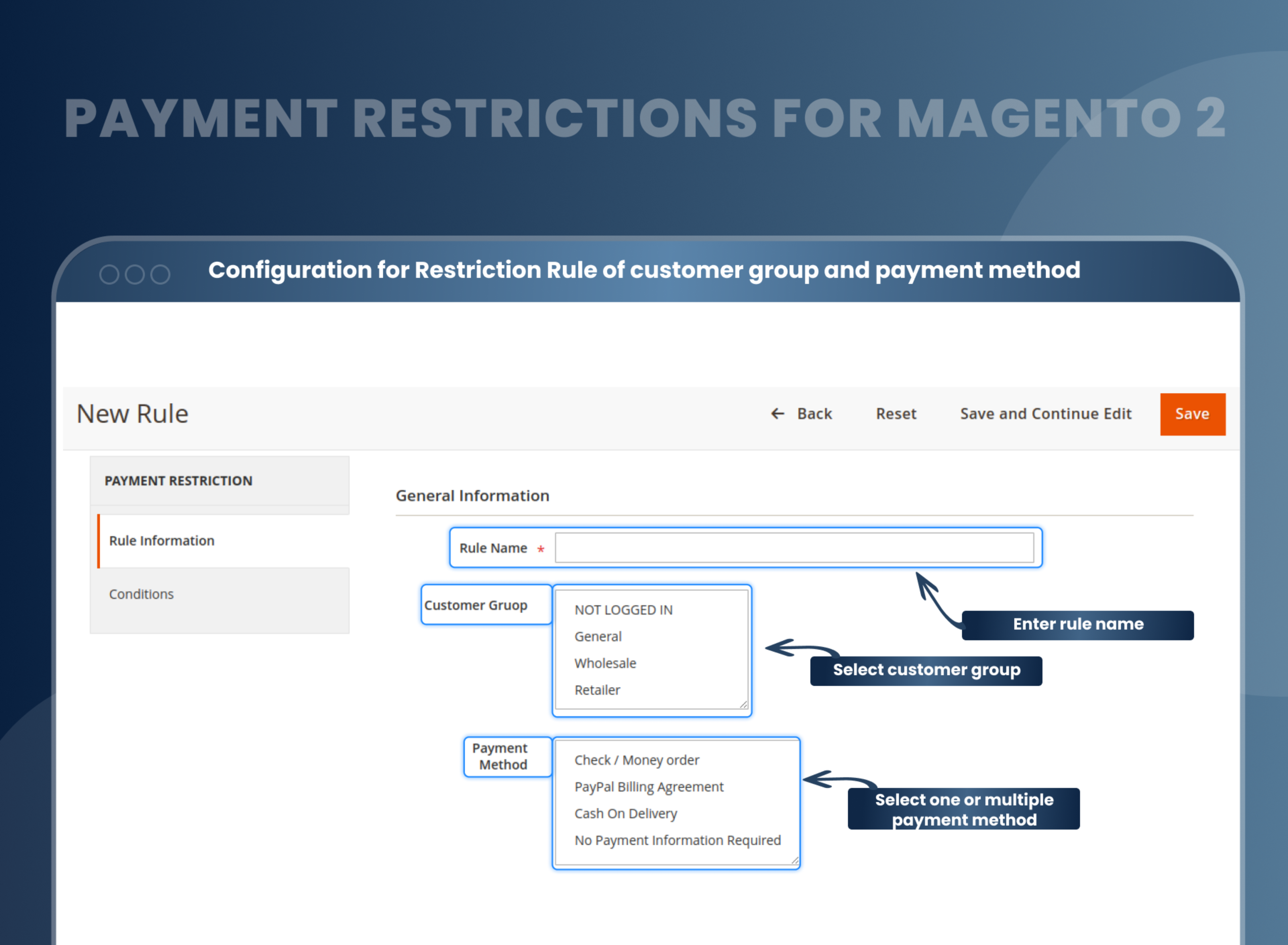Select PayPal Billing Agreement payment method

tap(648, 787)
